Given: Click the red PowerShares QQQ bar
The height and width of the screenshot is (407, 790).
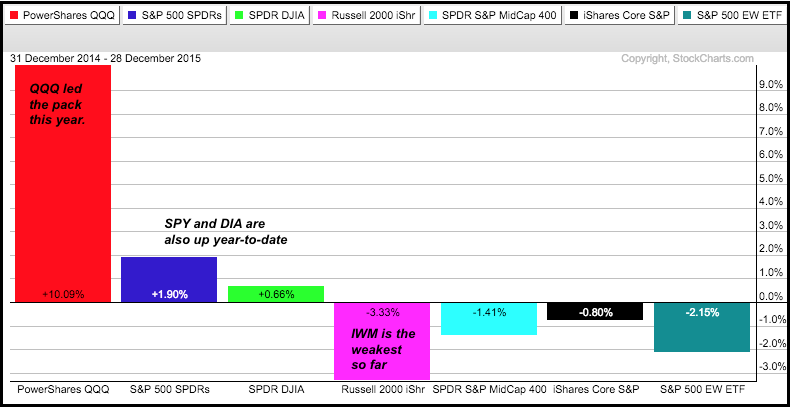Looking at the screenshot, I should point(63,183).
